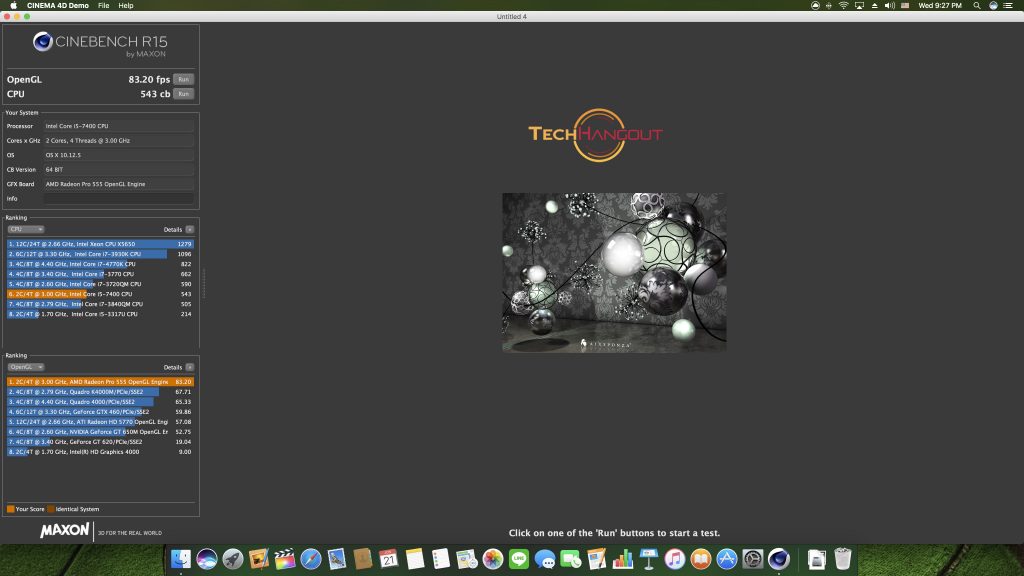
Task: Open the OpenGL ranking type dropdown
Action: point(25,367)
